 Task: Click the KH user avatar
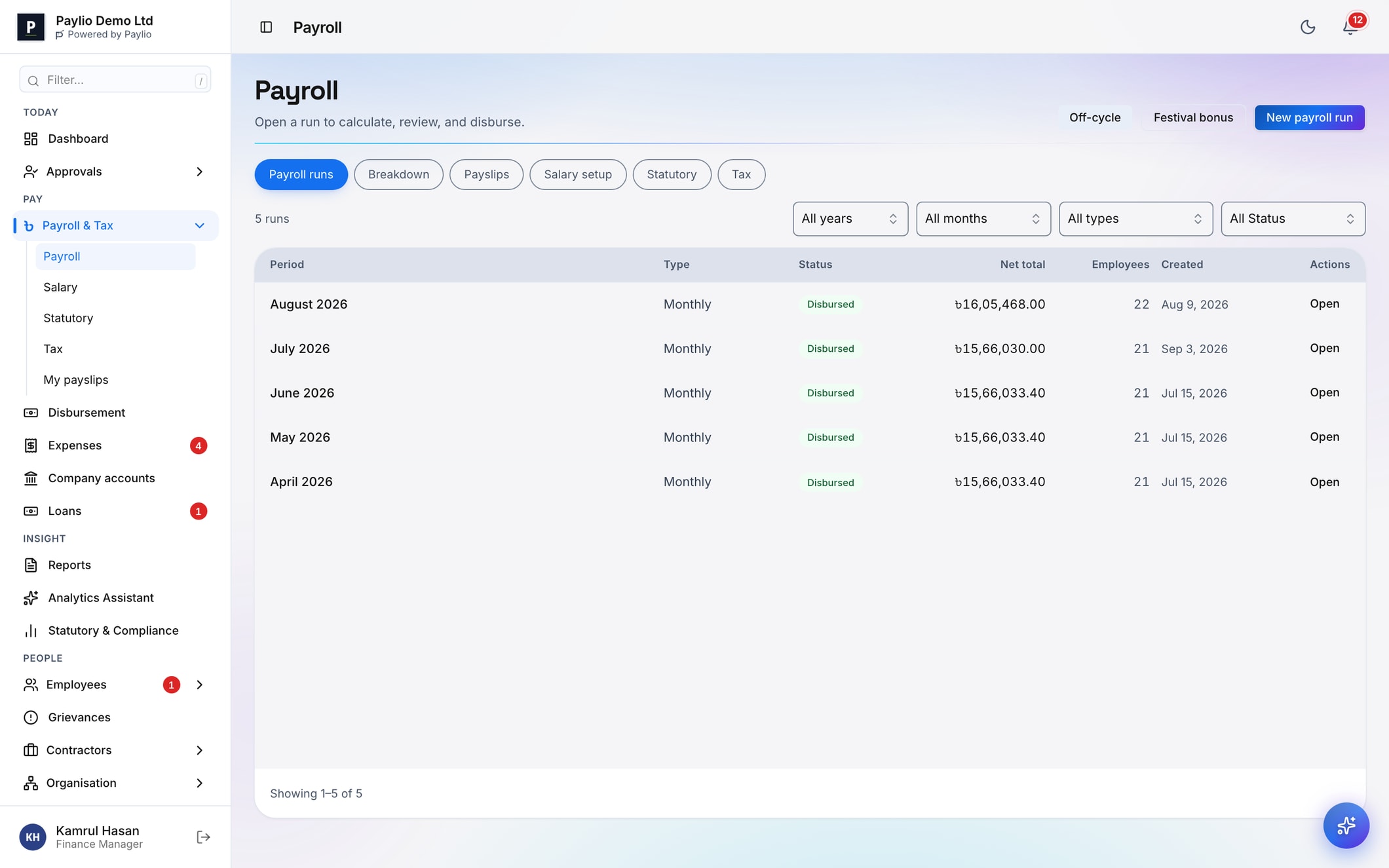33,837
